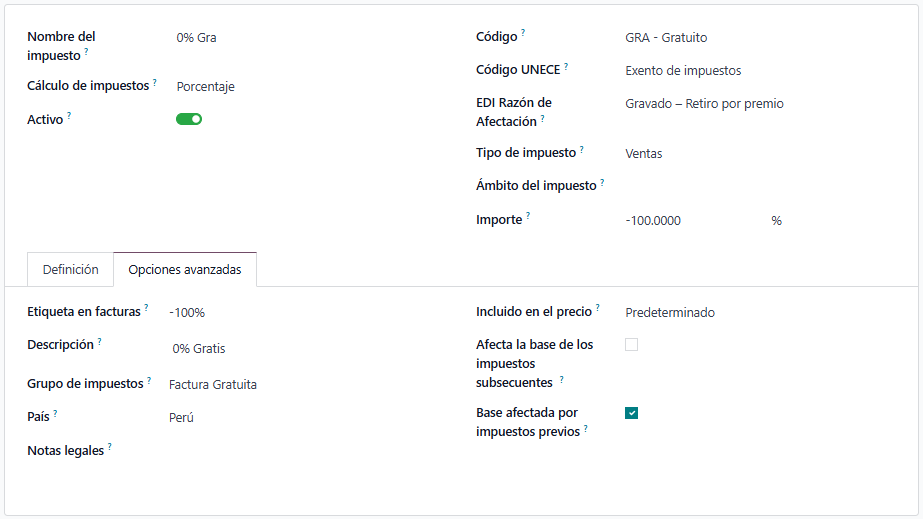This screenshot has width=923, height=519.
Task: Switch to the Definición tab
Action: coord(71,270)
